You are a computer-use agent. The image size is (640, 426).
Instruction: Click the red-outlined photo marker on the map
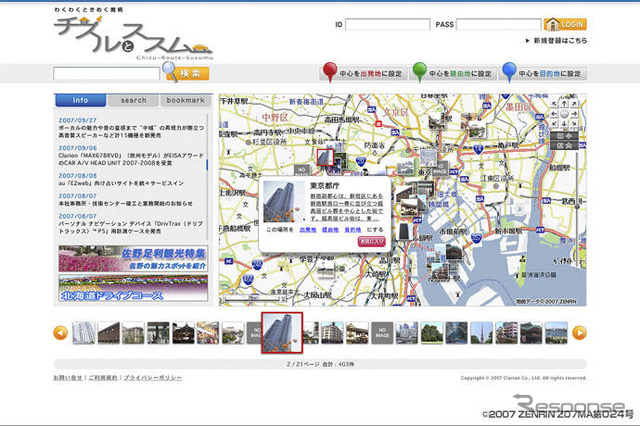pos(325,158)
